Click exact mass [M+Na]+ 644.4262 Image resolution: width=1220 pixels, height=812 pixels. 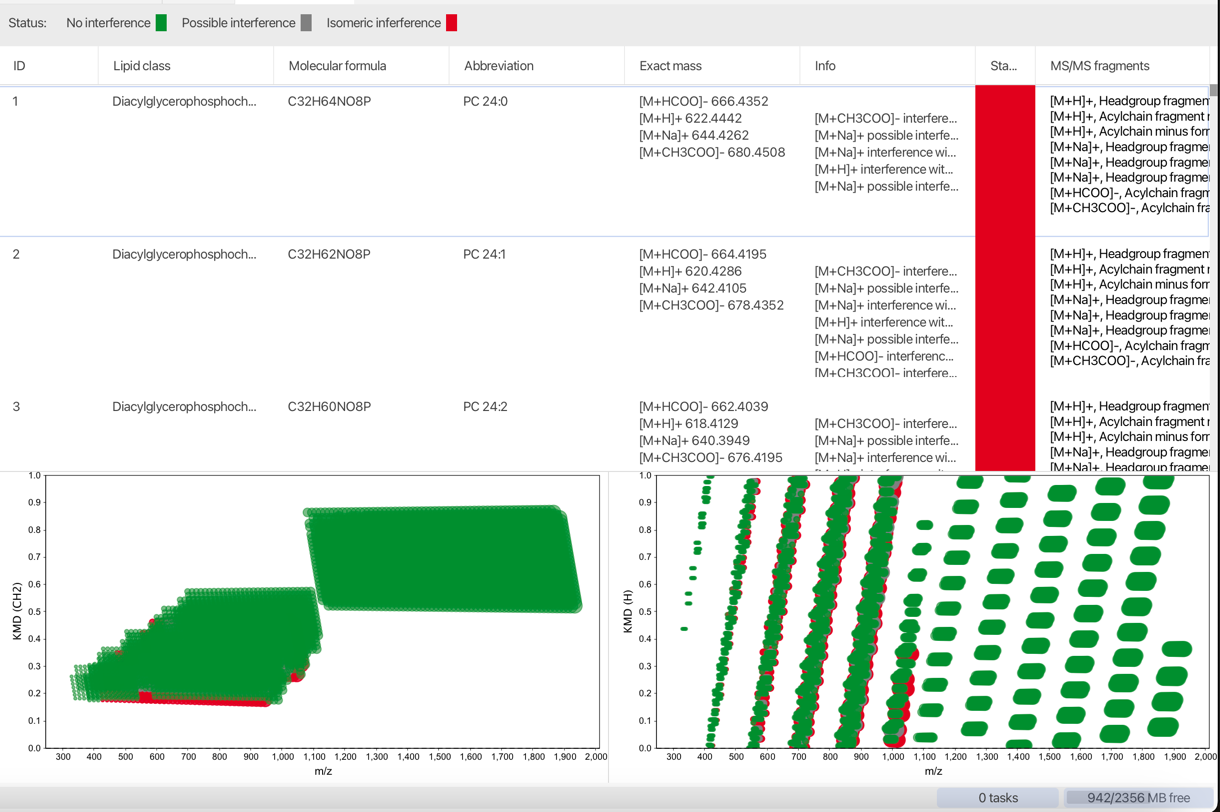tap(694, 135)
